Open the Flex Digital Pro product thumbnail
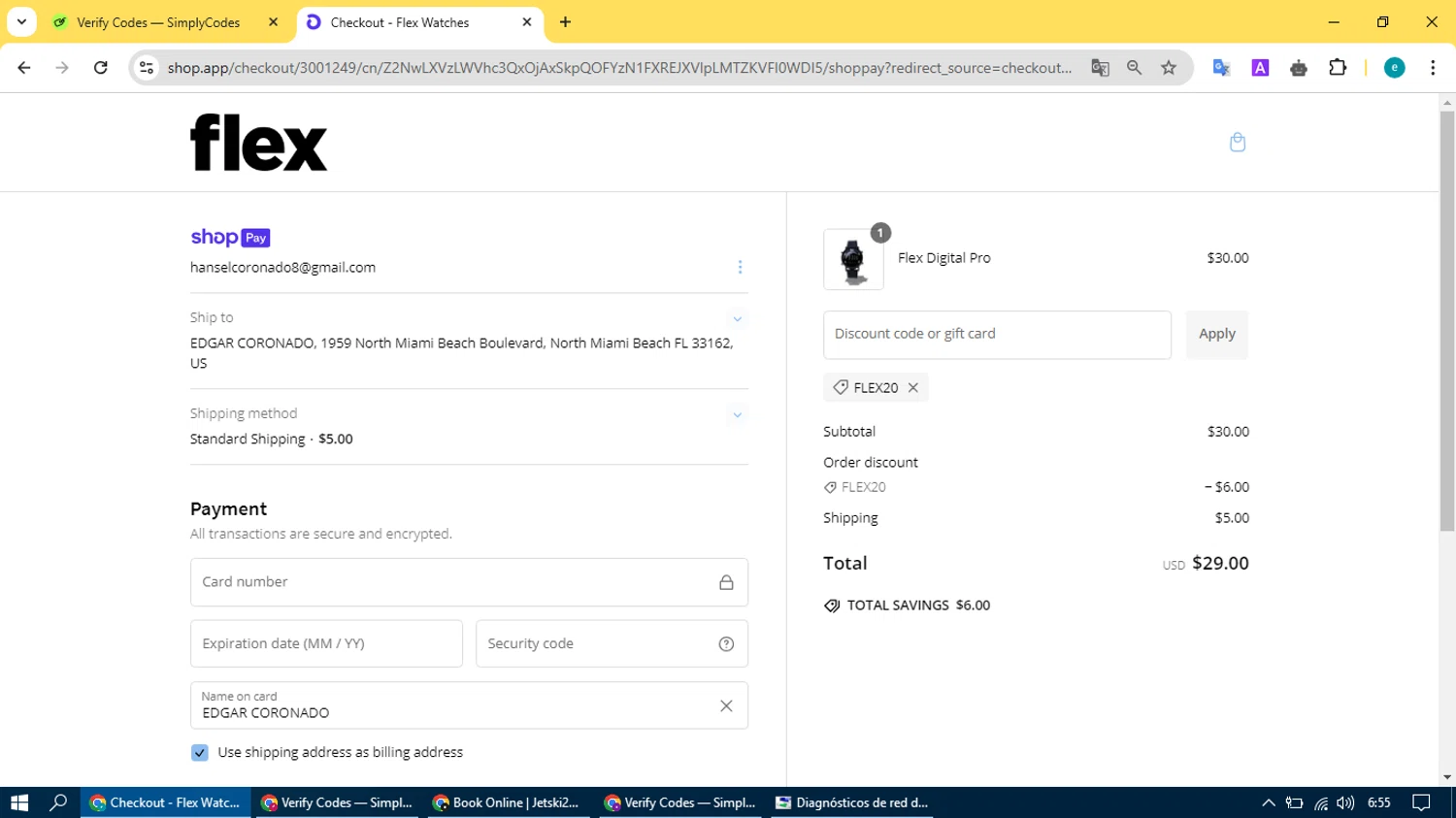 point(853,259)
